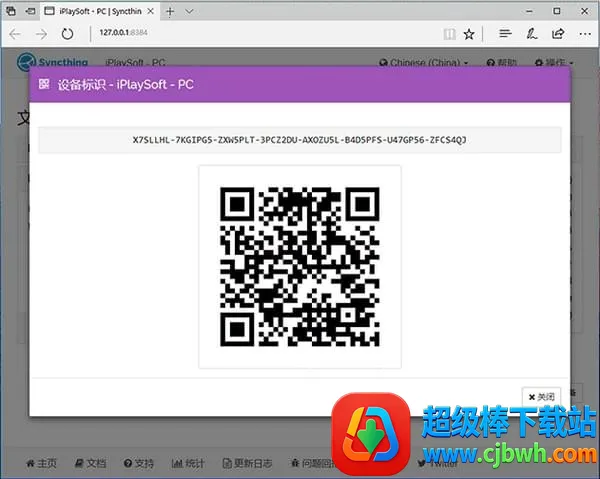
Task: Go forward with the browser forward arrow
Action: pyautogui.click(x=41, y=34)
